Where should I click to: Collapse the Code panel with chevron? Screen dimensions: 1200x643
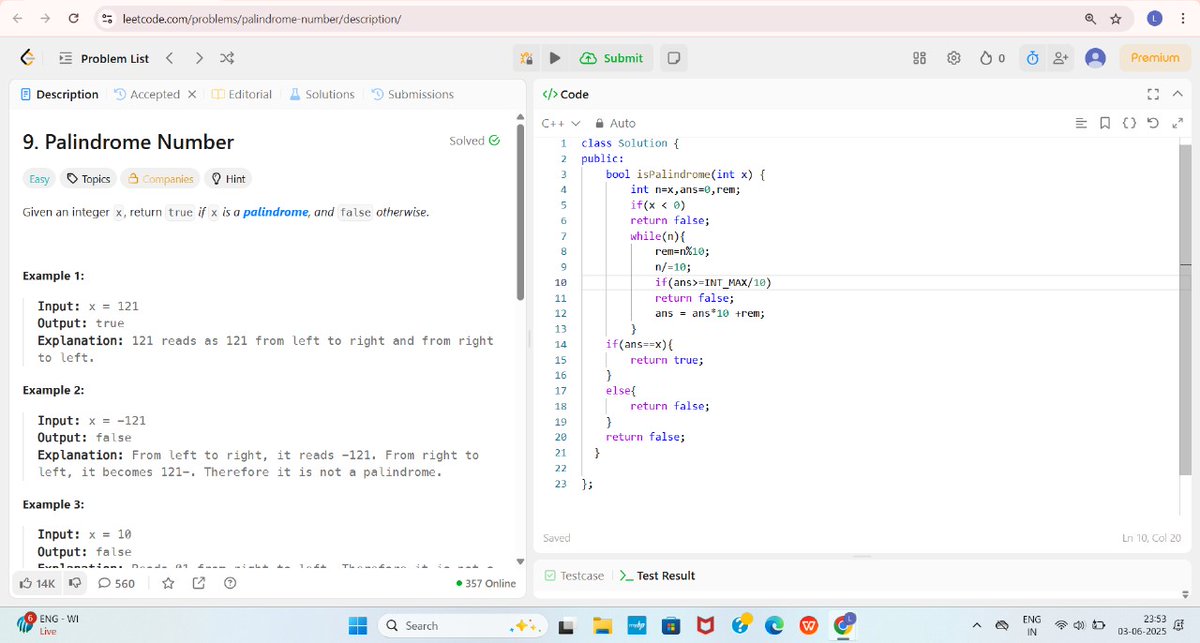[1177, 94]
